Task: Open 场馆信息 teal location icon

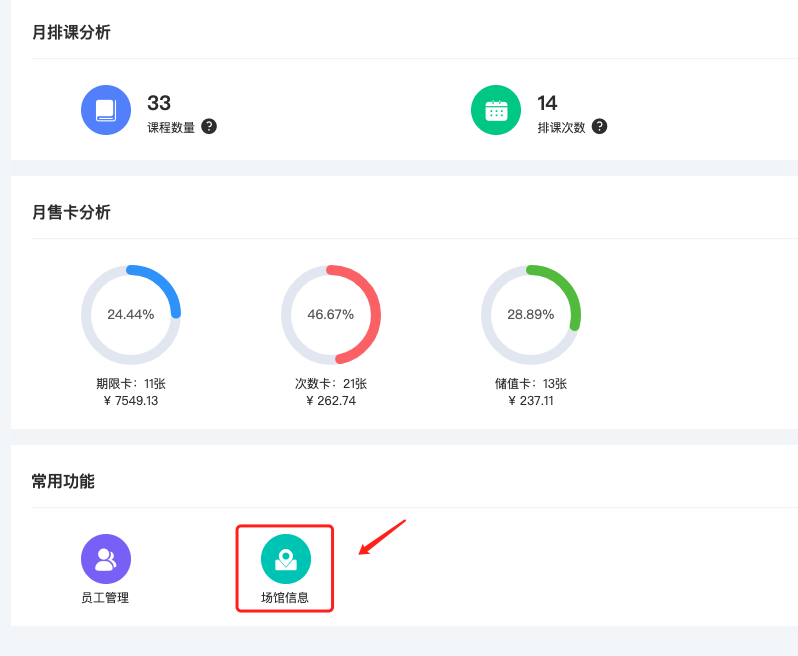Action: (x=286, y=559)
